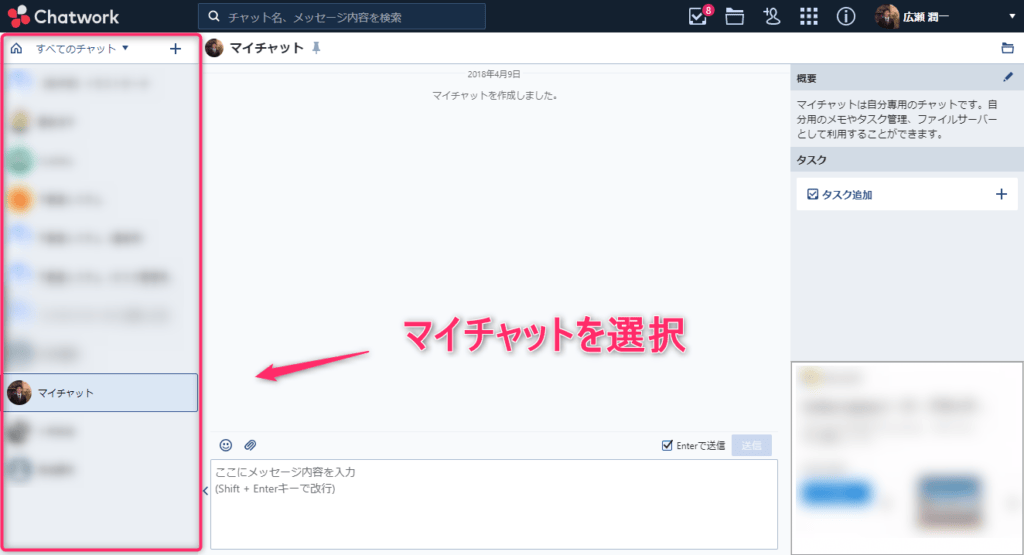Click the 概要 panel header

[907, 78]
